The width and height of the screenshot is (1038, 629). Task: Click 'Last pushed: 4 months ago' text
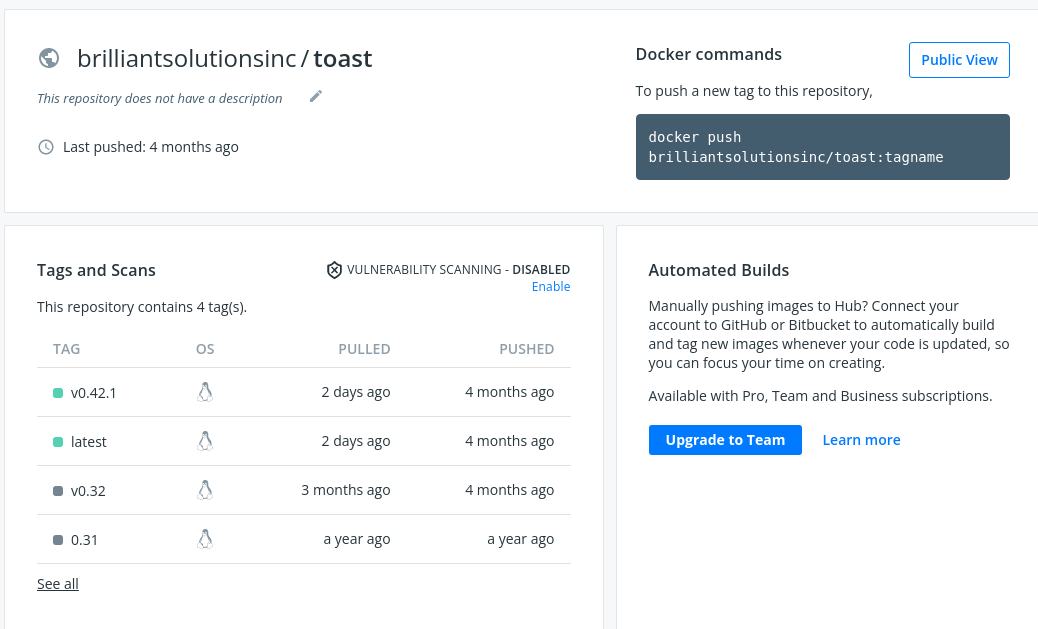pos(150,147)
